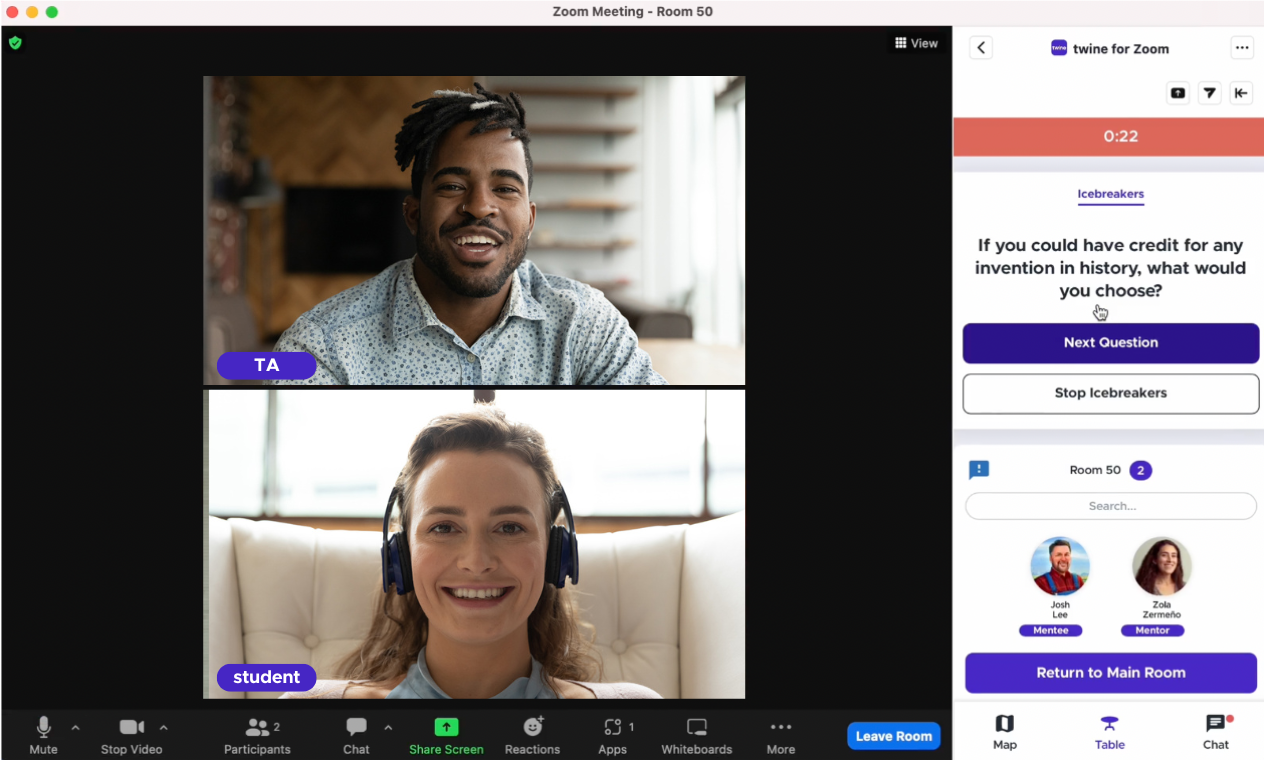Click the blue alert message icon by Room 50
The height and width of the screenshot is (760, 1264).
point(979,470)
